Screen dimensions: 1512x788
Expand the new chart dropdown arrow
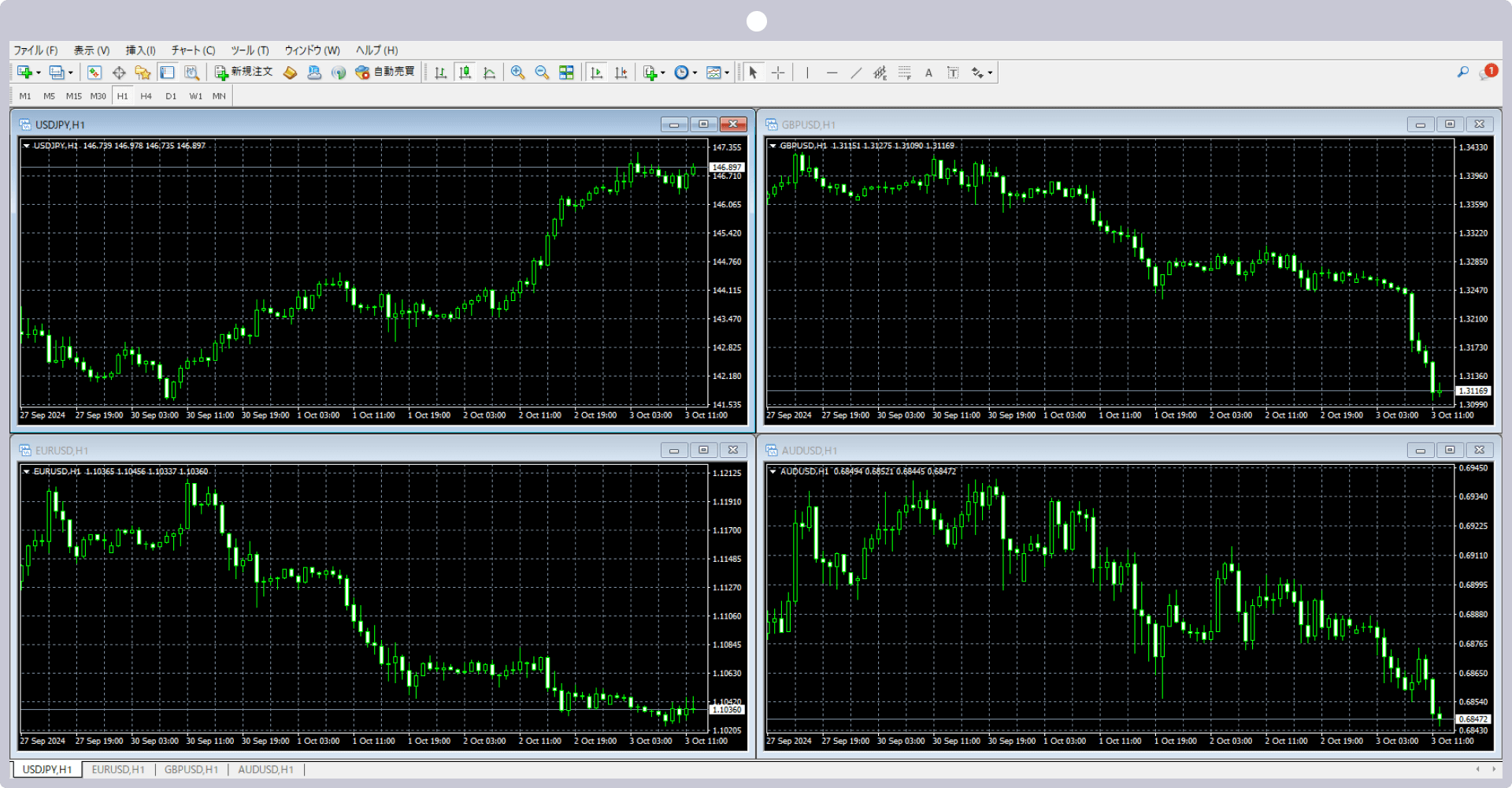point(39,72)
